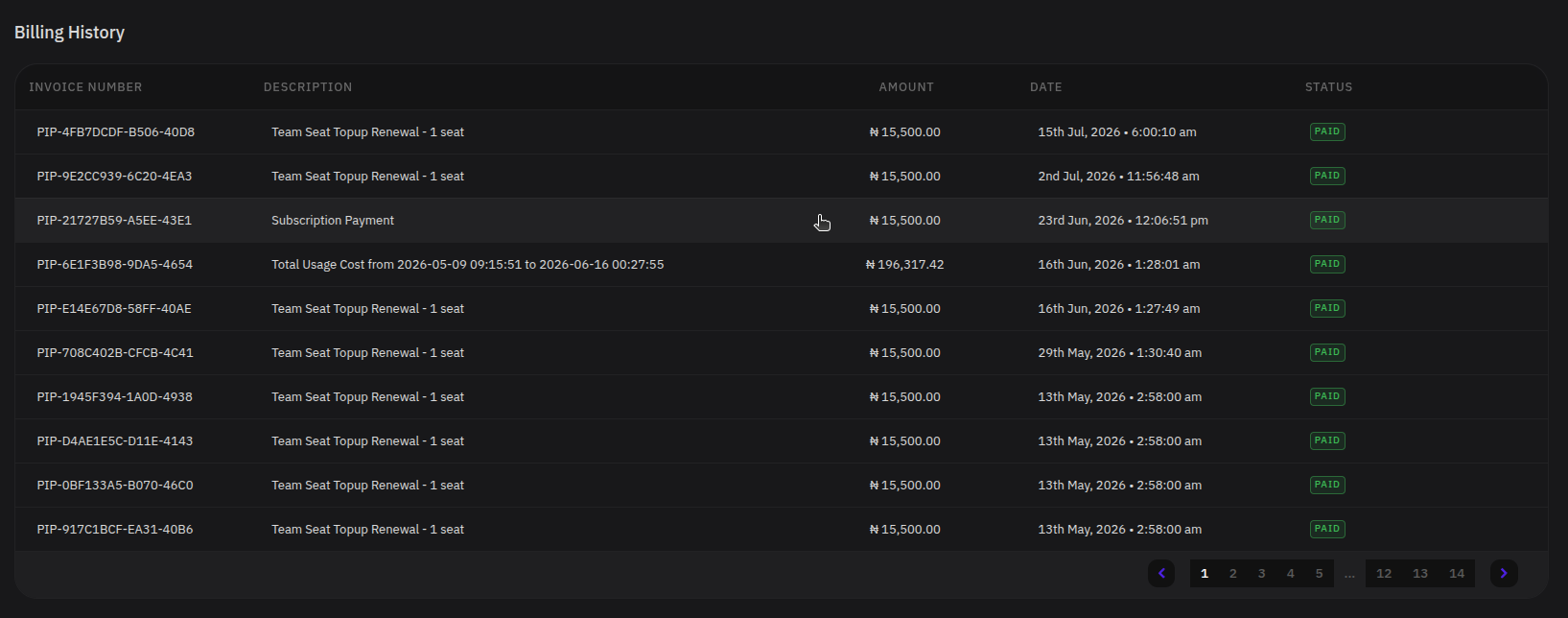Click the date 16th Jun, 2026 1:27:49 am
The width and height of the screenshot is (1568, 618).
1119,309
